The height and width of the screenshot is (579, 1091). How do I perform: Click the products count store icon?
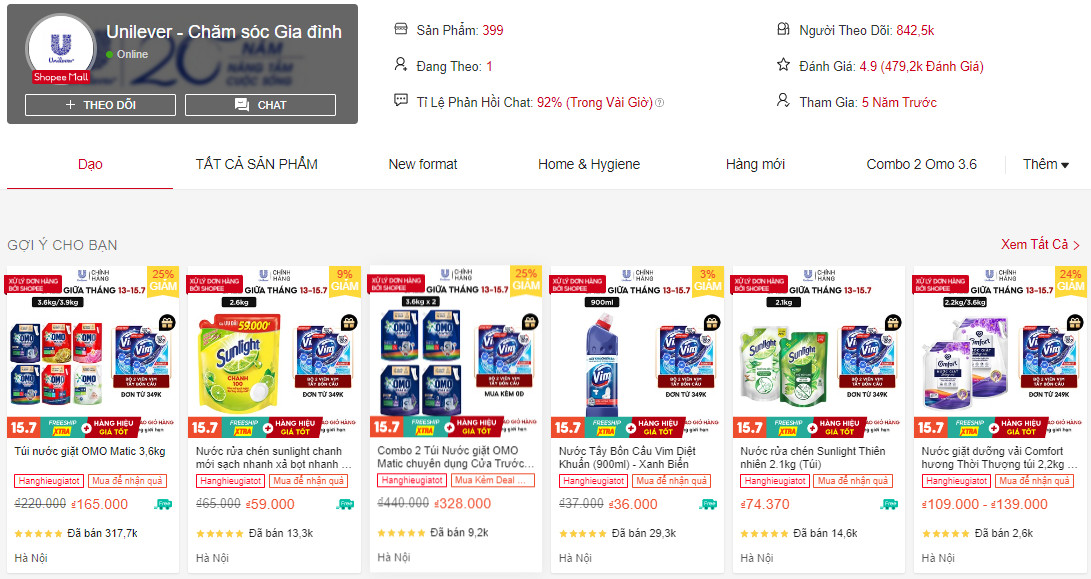(401, 29)
